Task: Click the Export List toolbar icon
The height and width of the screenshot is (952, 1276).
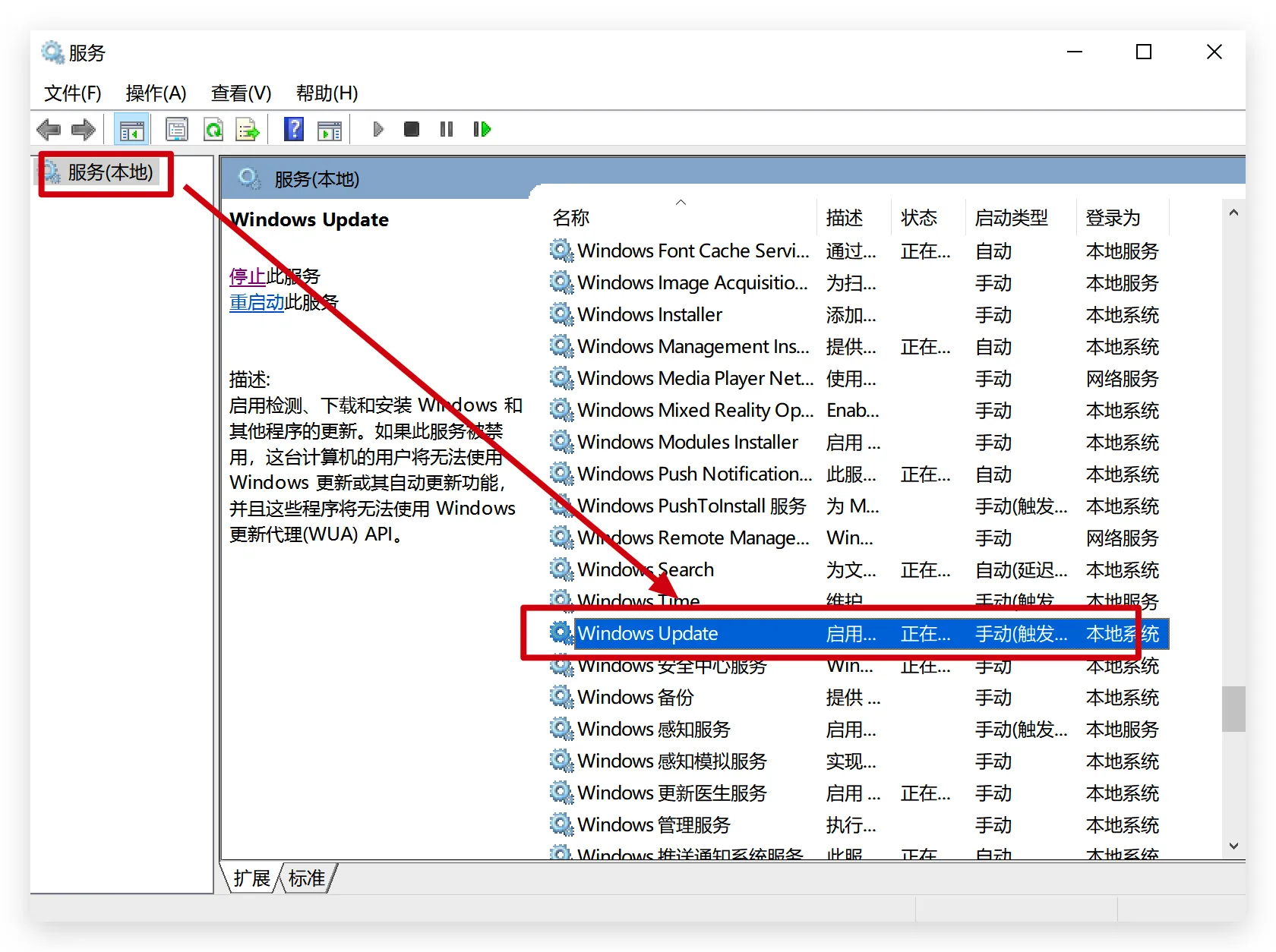Action: pyautogui.click(x=248, y=130)
